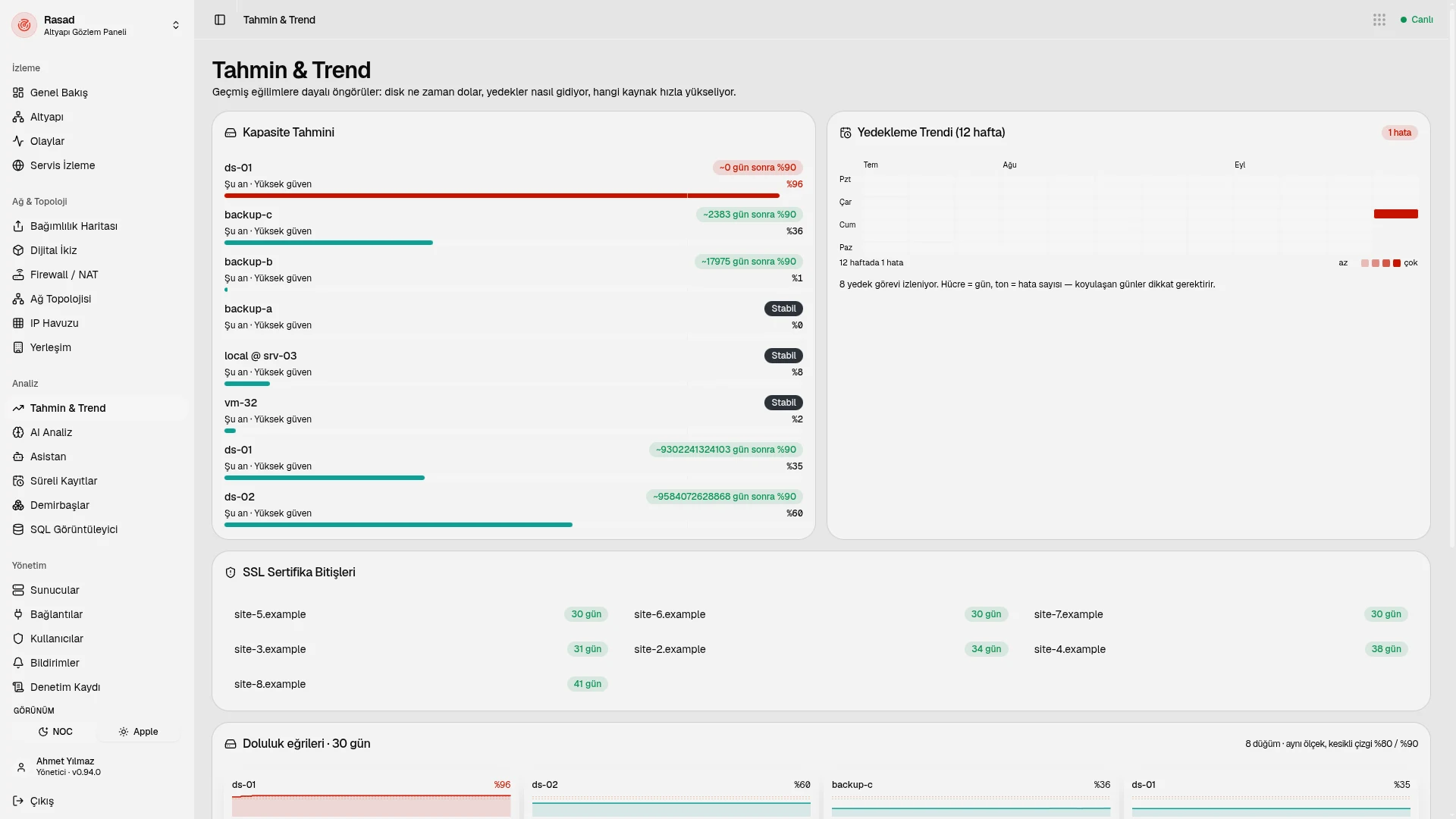Click the red backup failure heatmap cell
This screenshot has width=1456, height=819.
[1395, 214]
